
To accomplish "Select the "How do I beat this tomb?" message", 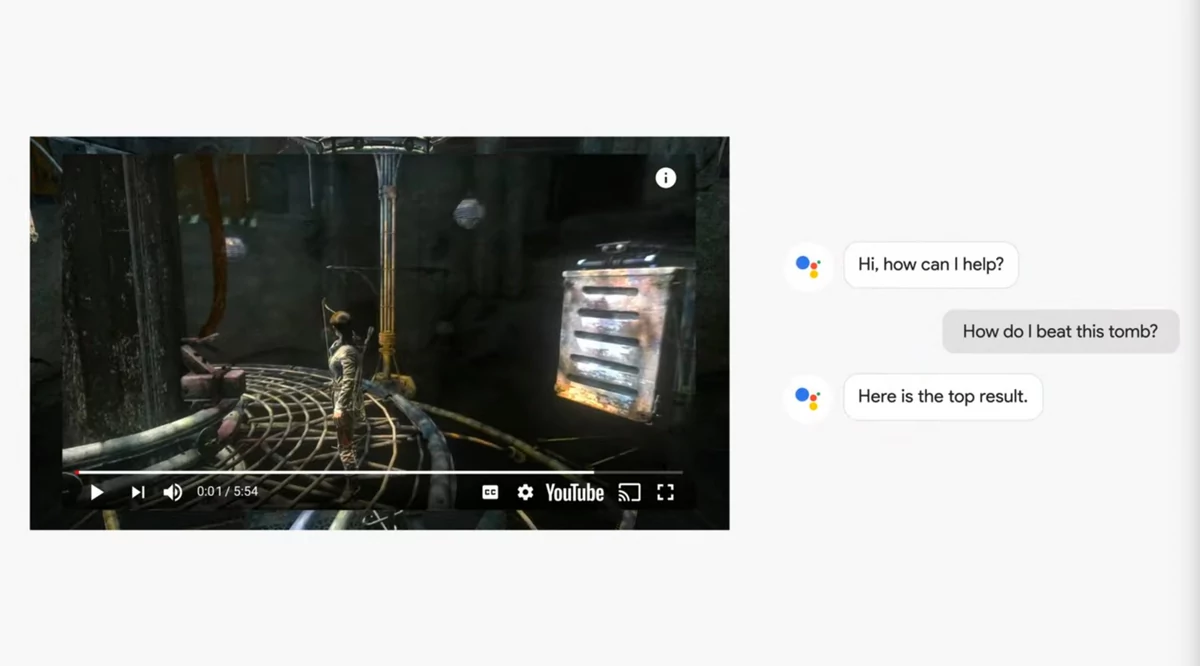I will 1060,331.
